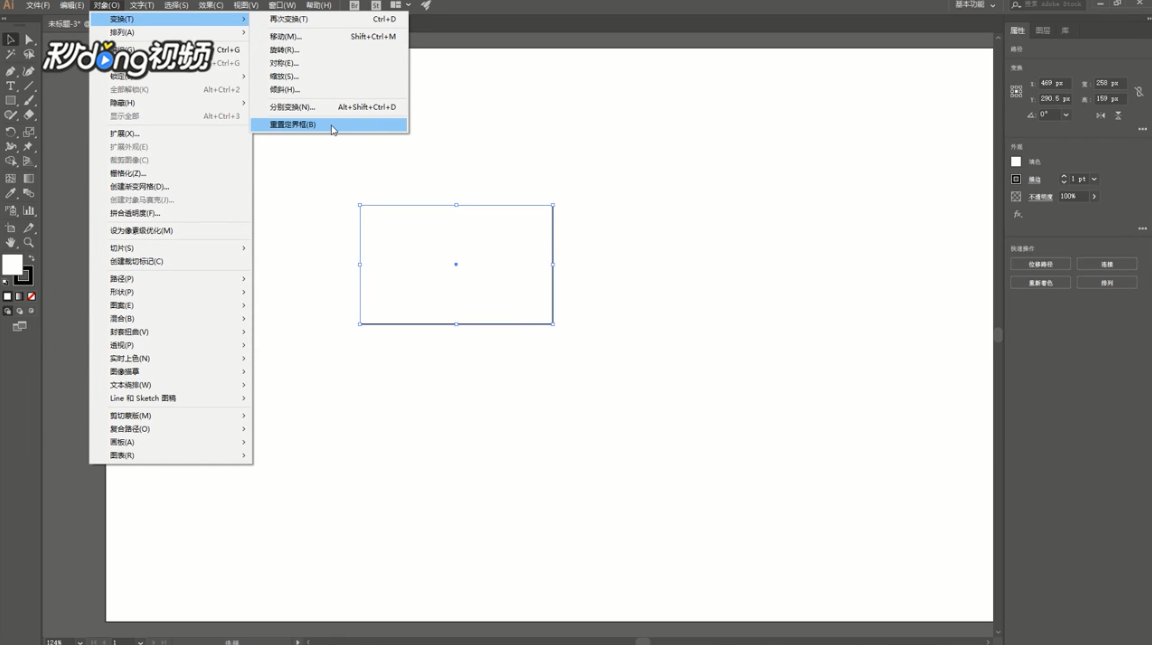Select the Magic Wand tool
Viewport: 1152px width, 645px height.
pos(10,54)
